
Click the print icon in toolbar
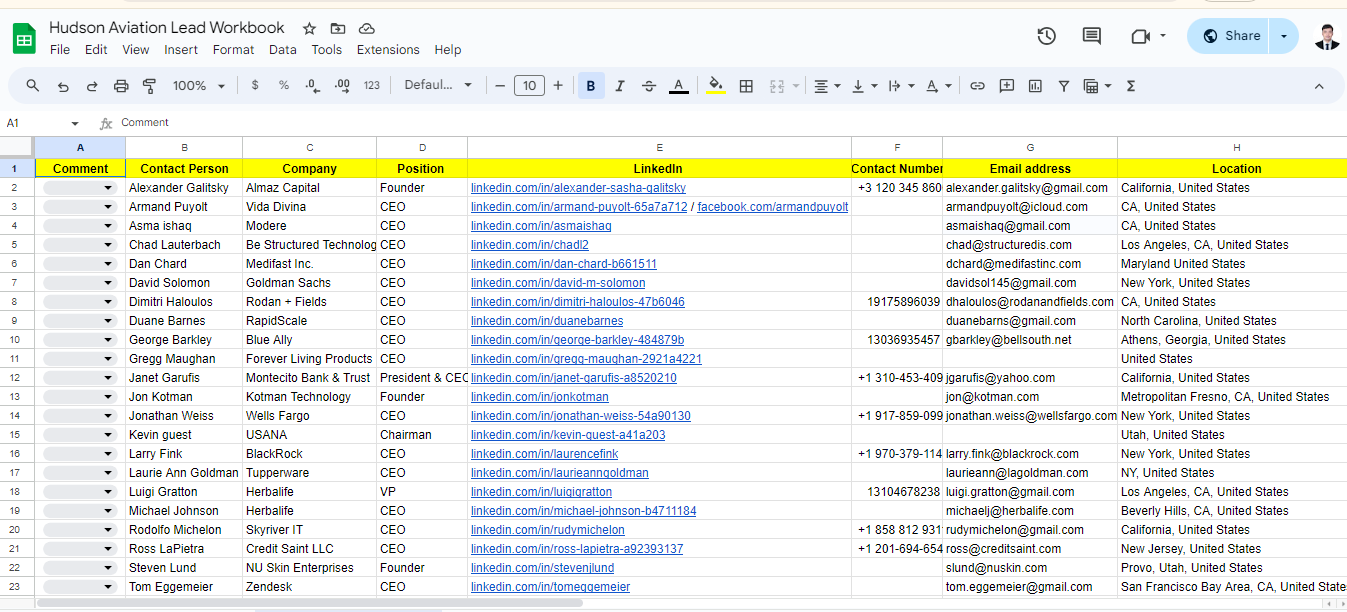[x=121, y=86]
